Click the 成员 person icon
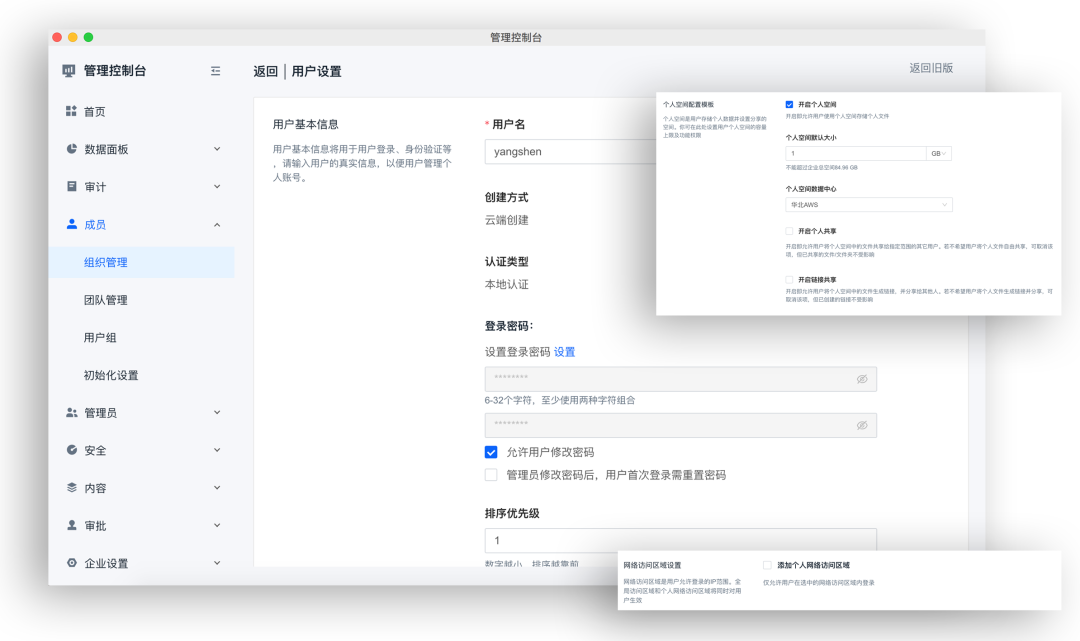This screenshot has width=1080, height=641. tap(72, 224)
